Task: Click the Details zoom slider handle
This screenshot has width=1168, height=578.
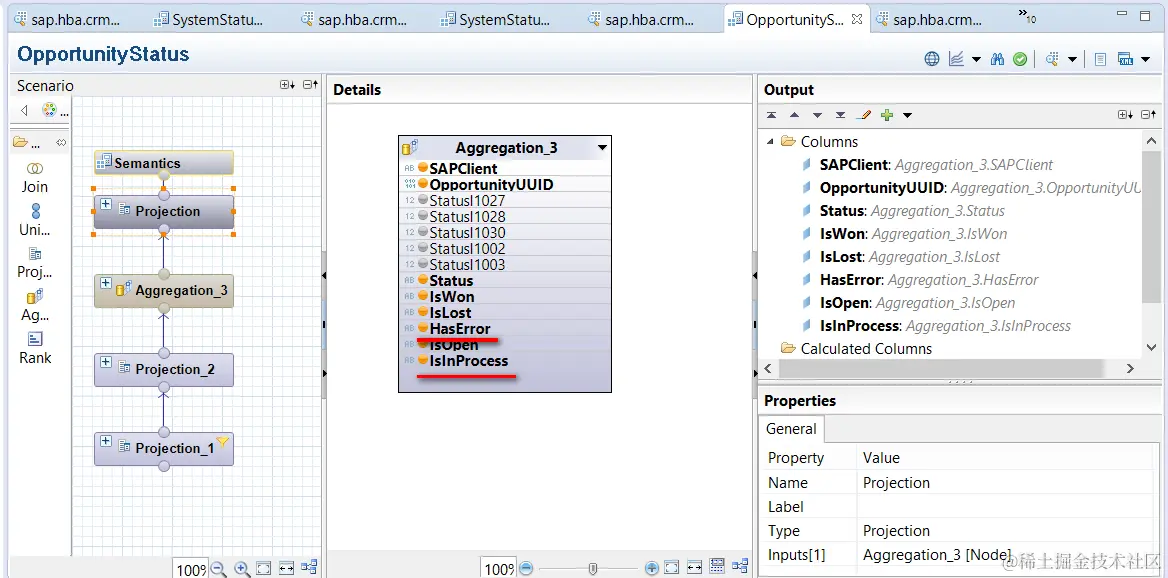Action: tap(593, 568)
